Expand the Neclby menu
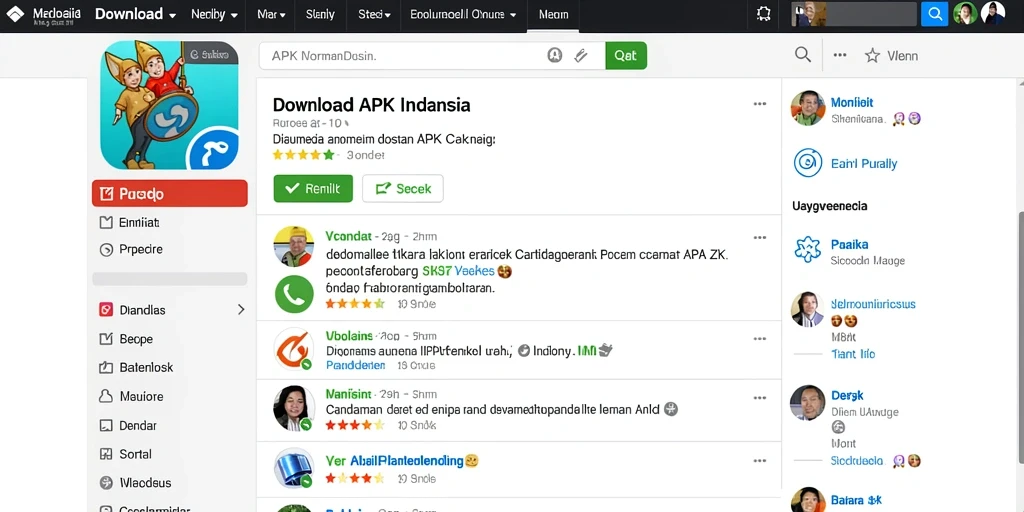Viewport: 1024px width, 512px height. click(214, 14)
